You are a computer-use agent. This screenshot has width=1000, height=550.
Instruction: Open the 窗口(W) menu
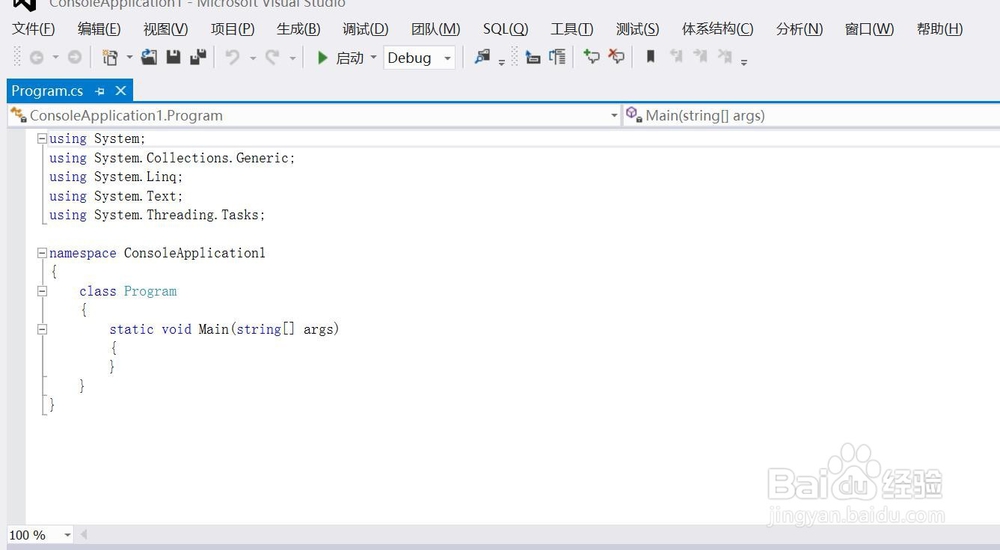pos(869,29)
